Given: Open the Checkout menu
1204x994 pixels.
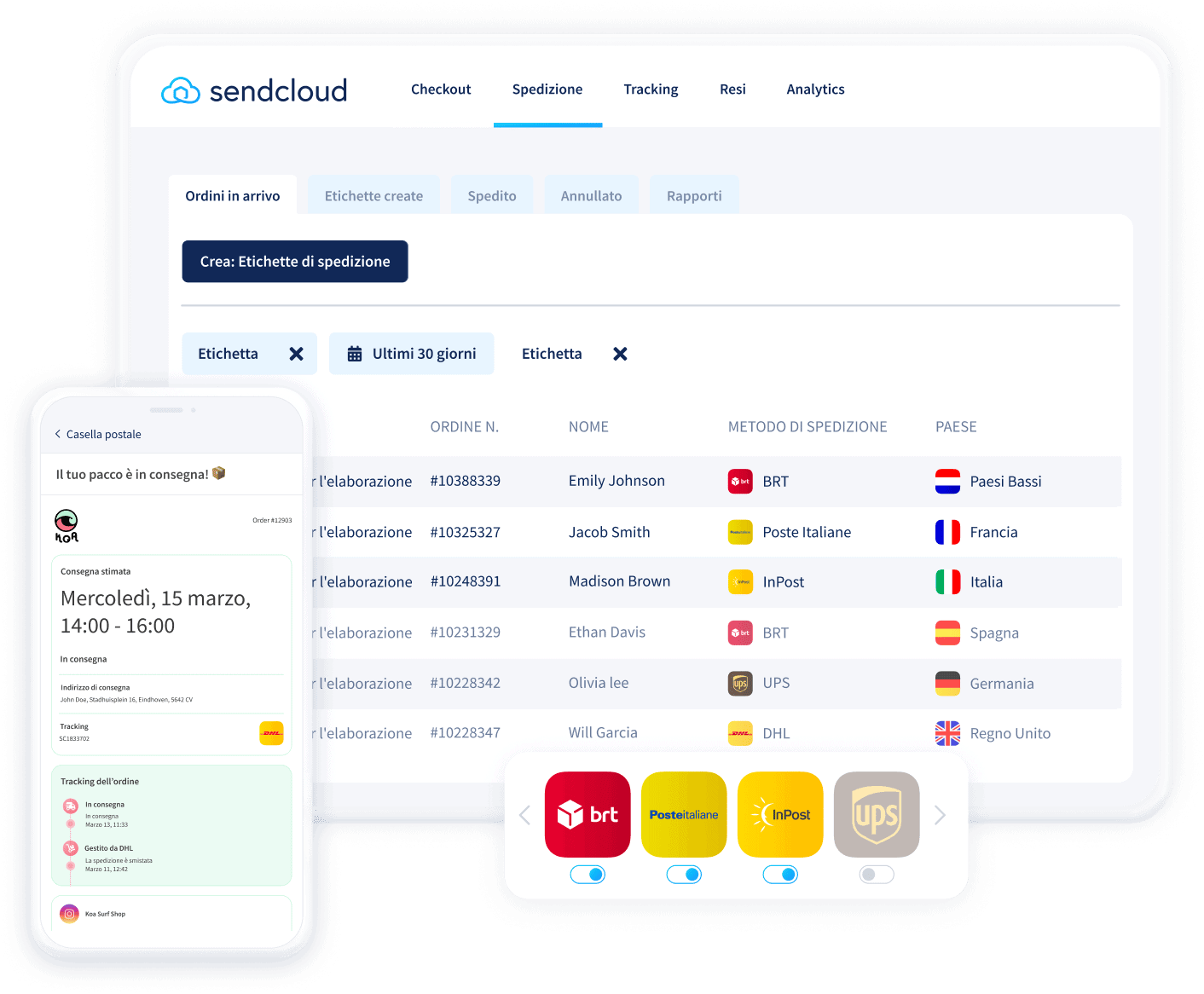Looking at the screenshot, I should (x=441, y=90).
